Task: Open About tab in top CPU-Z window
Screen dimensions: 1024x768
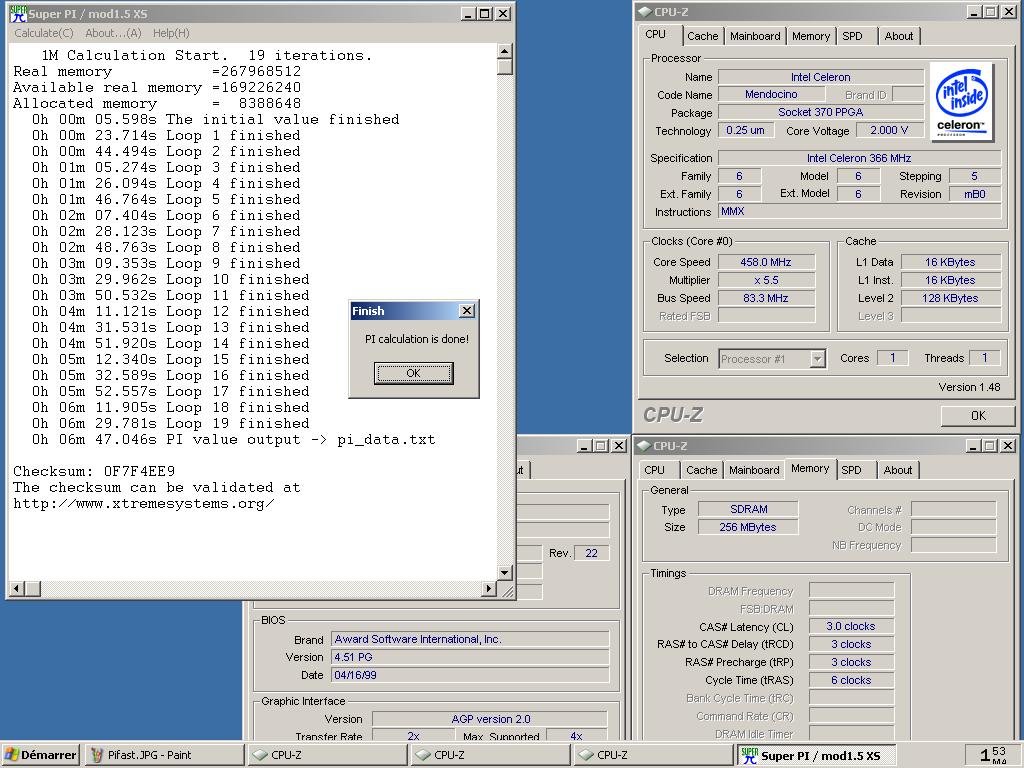Action: (x=899, y=36)
